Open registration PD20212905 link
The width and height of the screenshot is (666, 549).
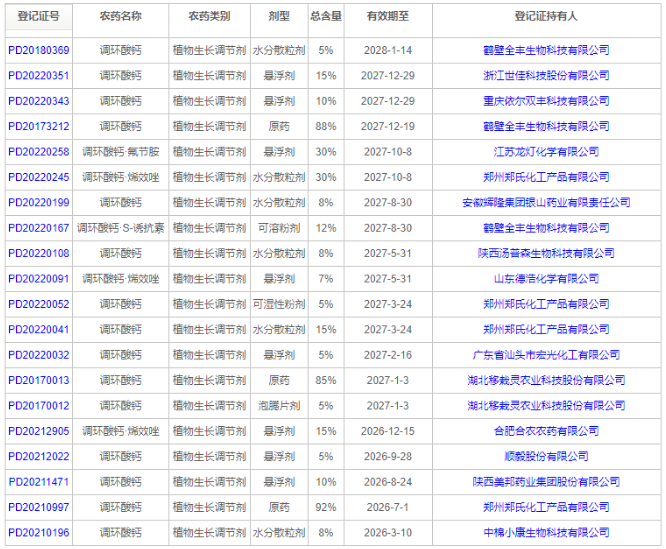click(x=39, y=431)
